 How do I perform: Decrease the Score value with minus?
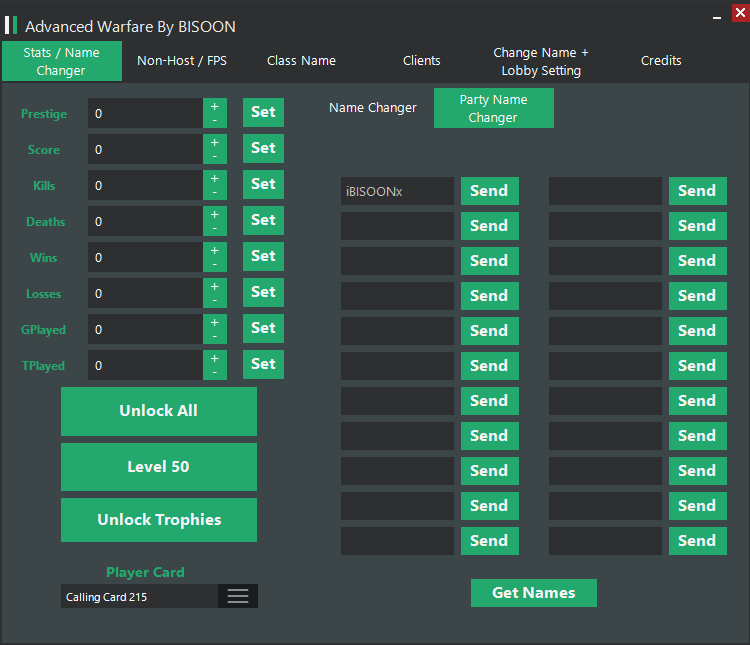coord(215,156)
